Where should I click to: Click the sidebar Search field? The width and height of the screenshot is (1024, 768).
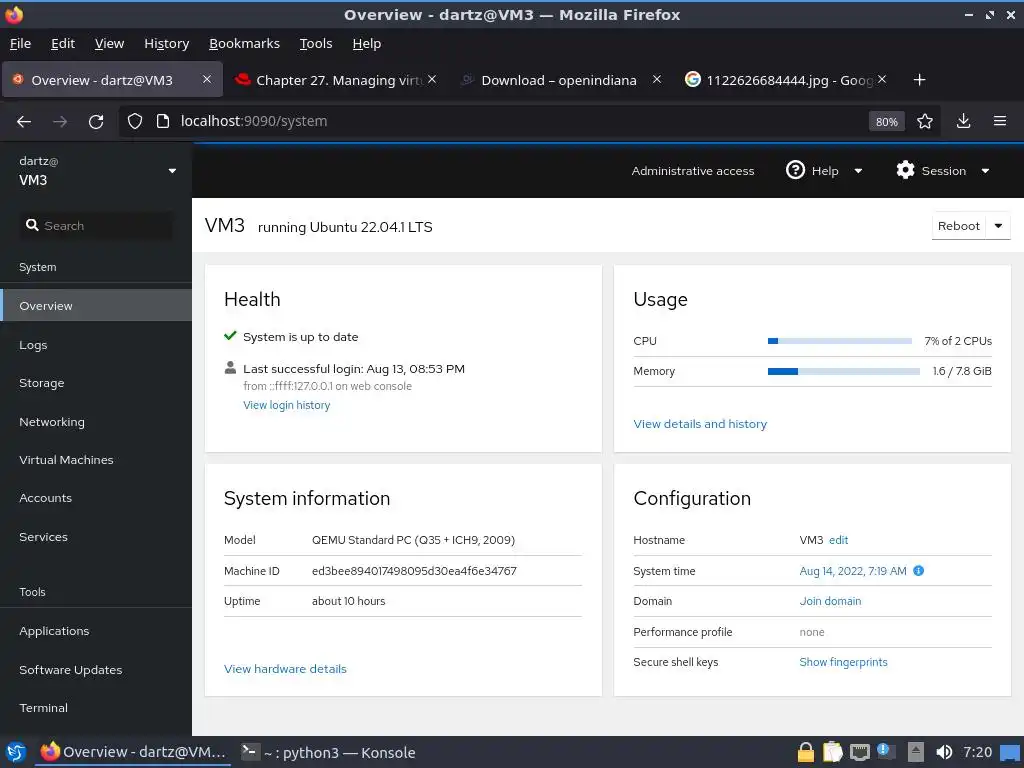97,225
